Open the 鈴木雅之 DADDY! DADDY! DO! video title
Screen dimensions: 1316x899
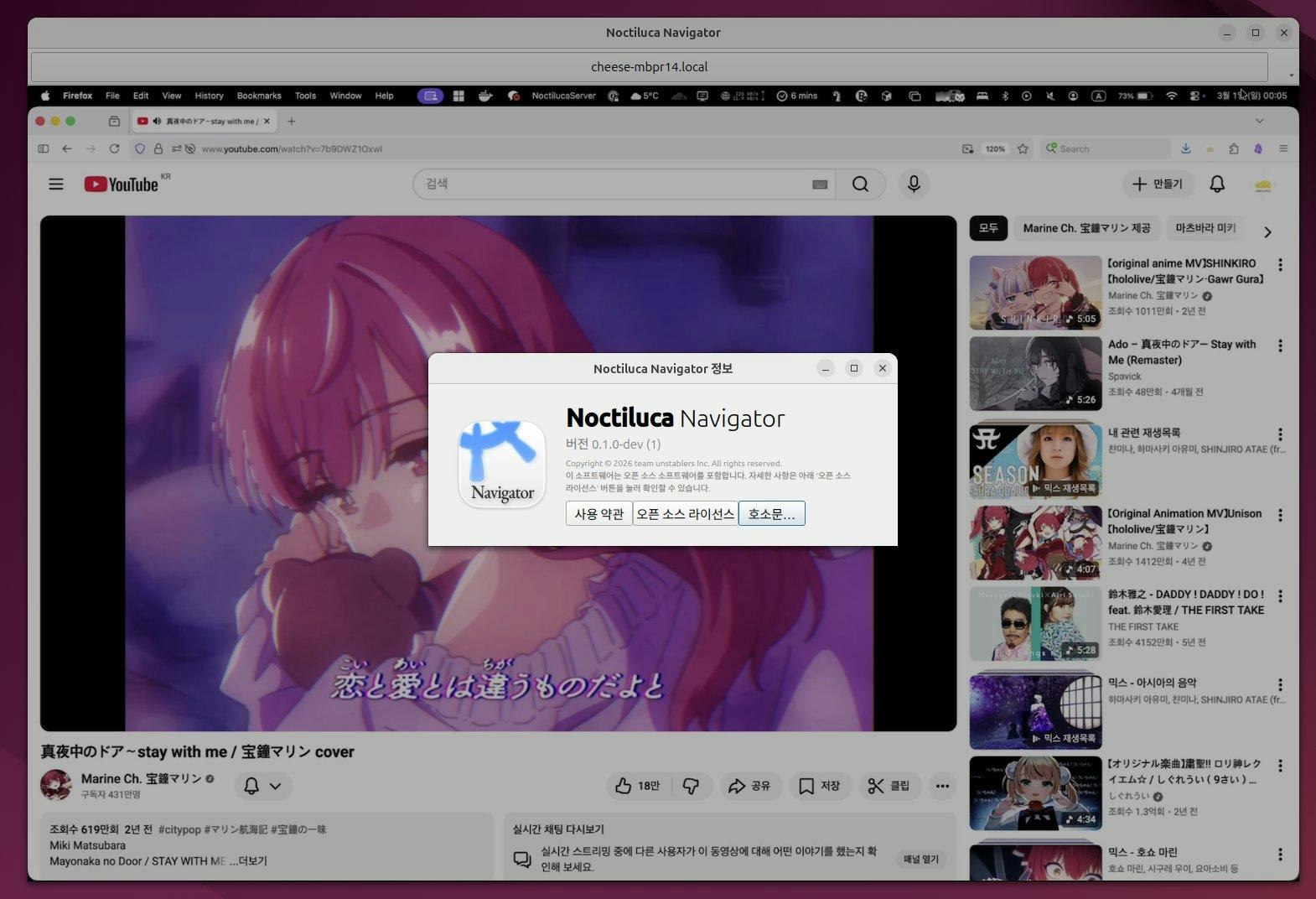[x=1186, y=602]
